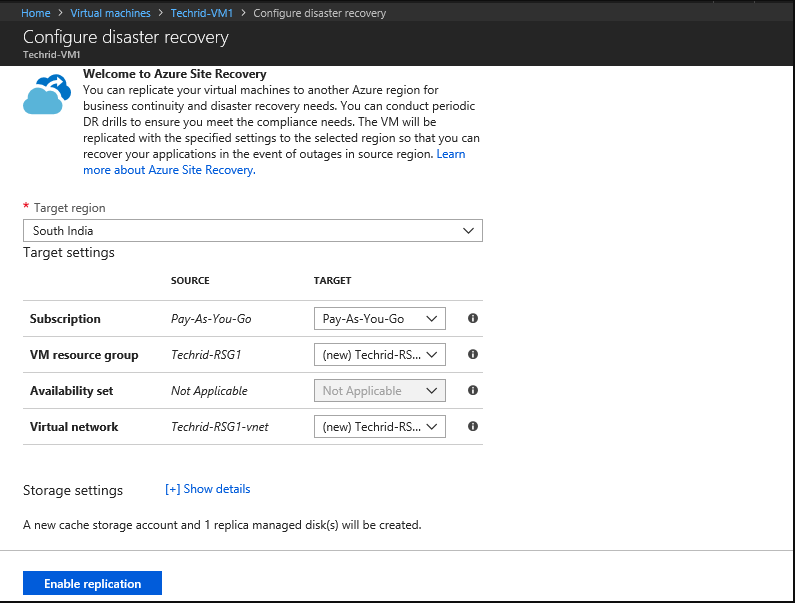The height and width of the screenshot is (603, 795).
Task: Click Welcome to Azure Site Recovery heading
Action: pos(175,74)
